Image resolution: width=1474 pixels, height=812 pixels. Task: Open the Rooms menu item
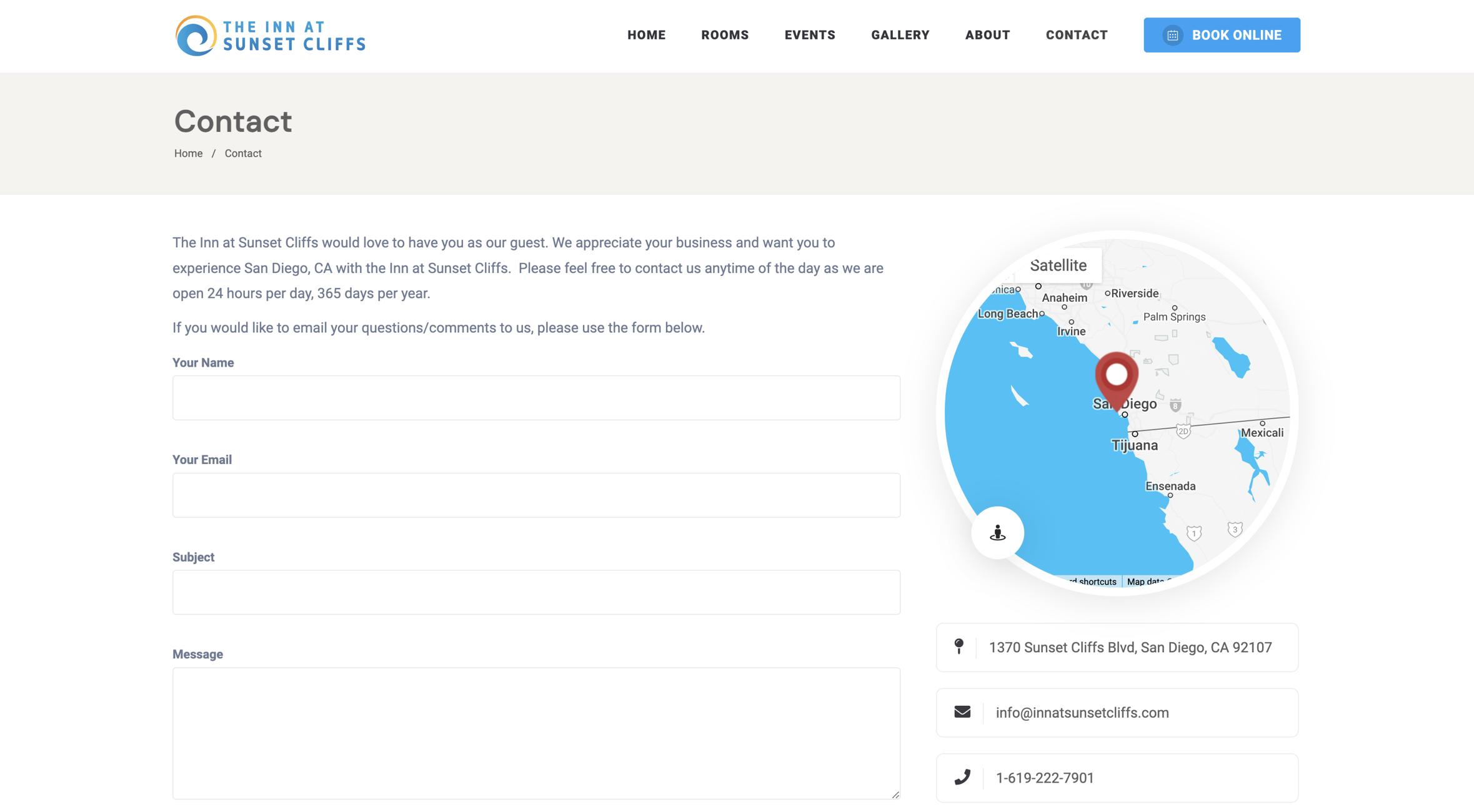click(724, 35)
